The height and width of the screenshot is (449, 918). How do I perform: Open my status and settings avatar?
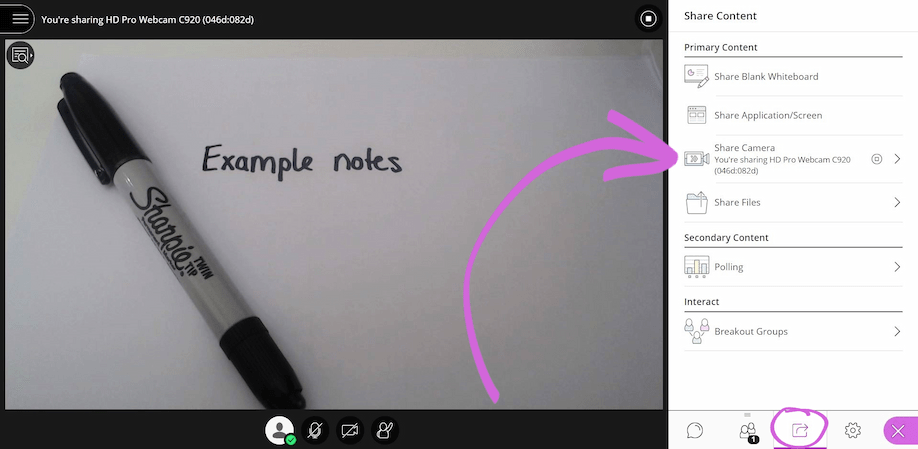(279, 430)
